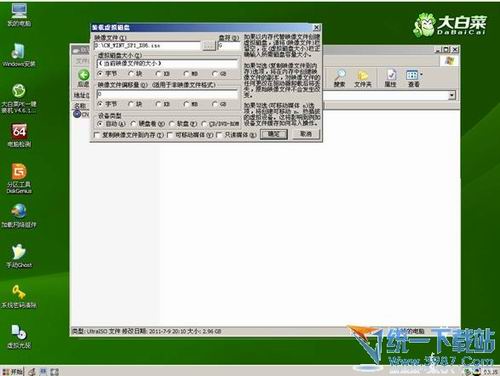This screenshot has width=500, height=376.
Task: Select GB radio under 映像文件偏移量
Action: (x=215, y=104)
